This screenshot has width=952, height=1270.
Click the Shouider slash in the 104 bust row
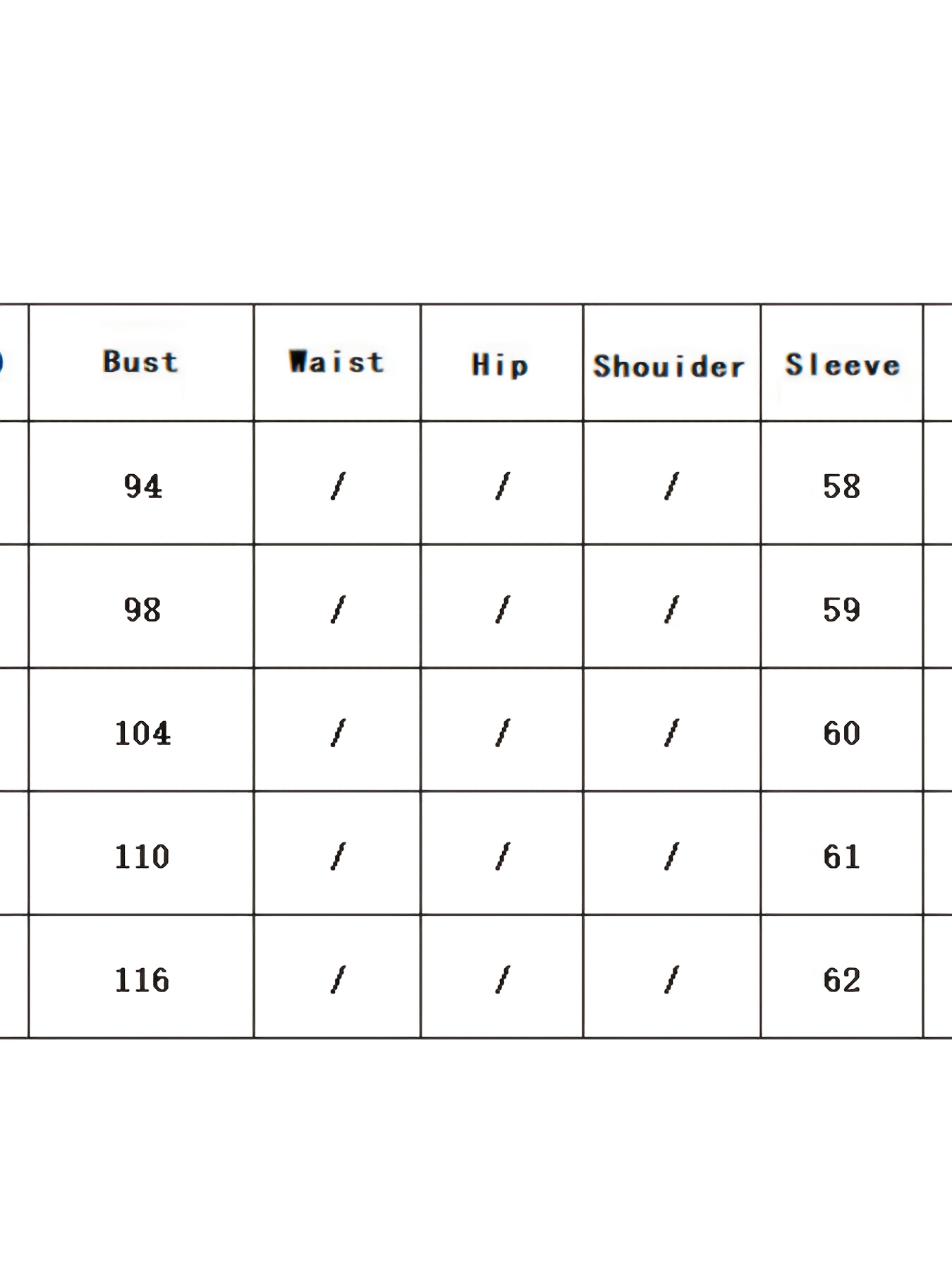671,733
